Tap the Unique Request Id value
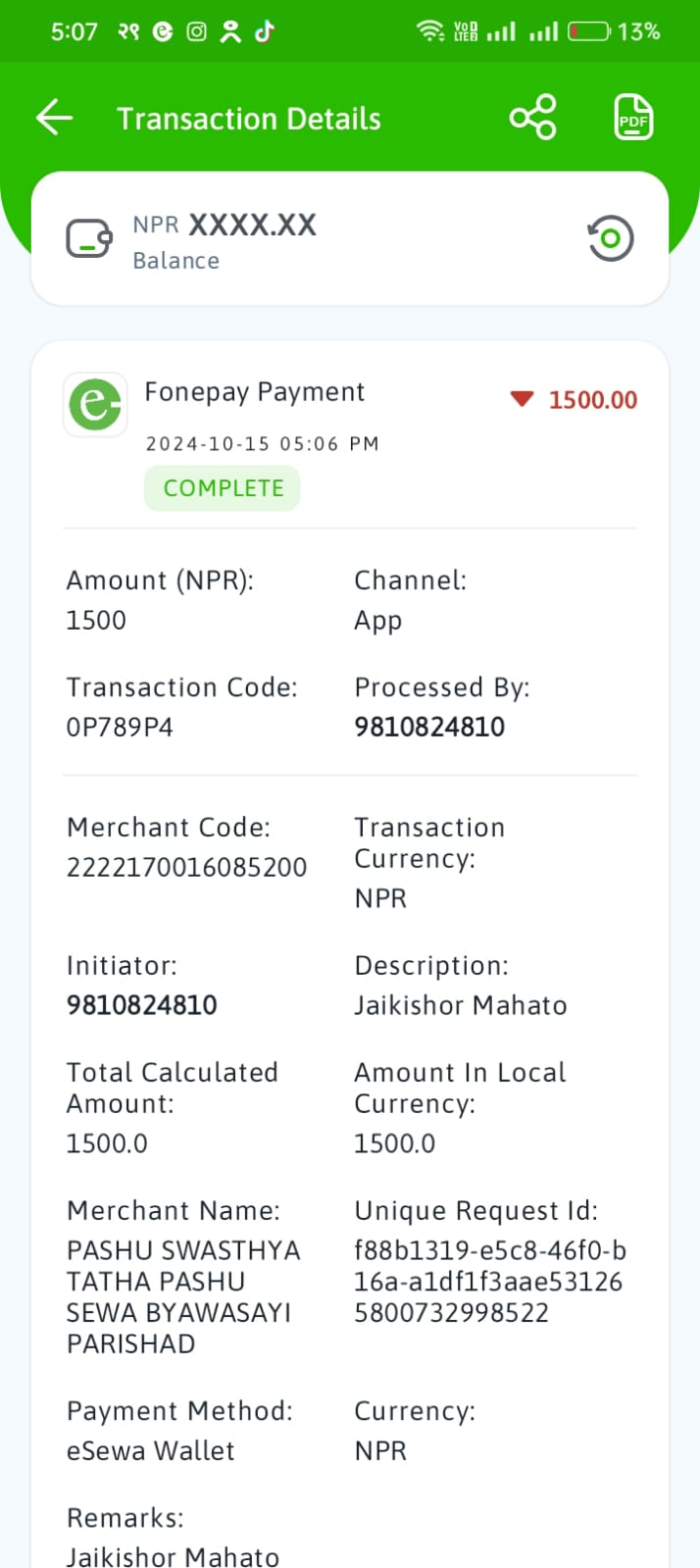Screen dimensions: 700x1568 click(x=490, y=1282)
